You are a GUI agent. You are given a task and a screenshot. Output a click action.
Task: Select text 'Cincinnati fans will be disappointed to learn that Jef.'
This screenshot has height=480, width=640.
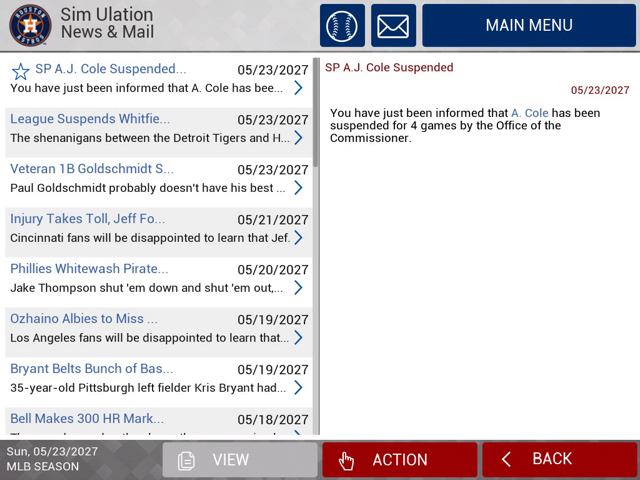150,238
